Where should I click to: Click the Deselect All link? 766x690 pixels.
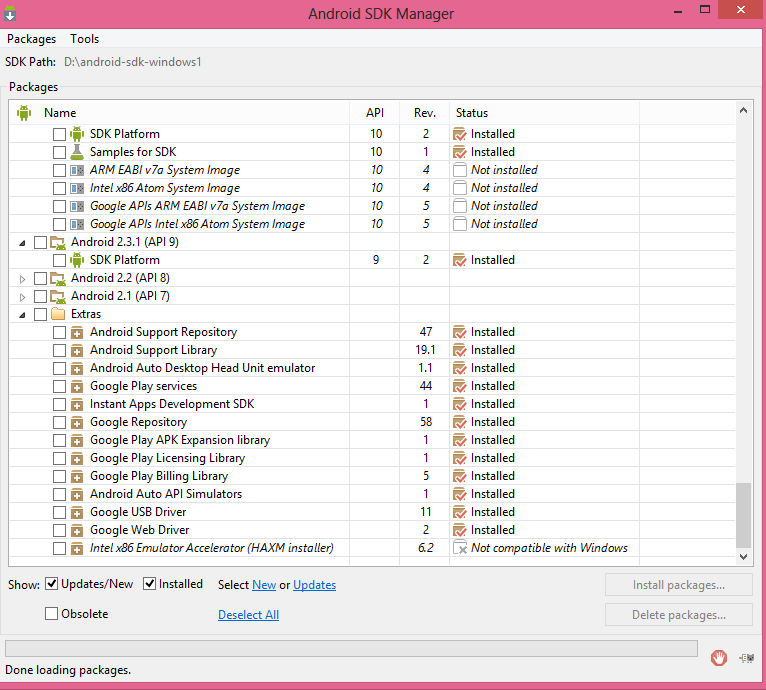248,614
